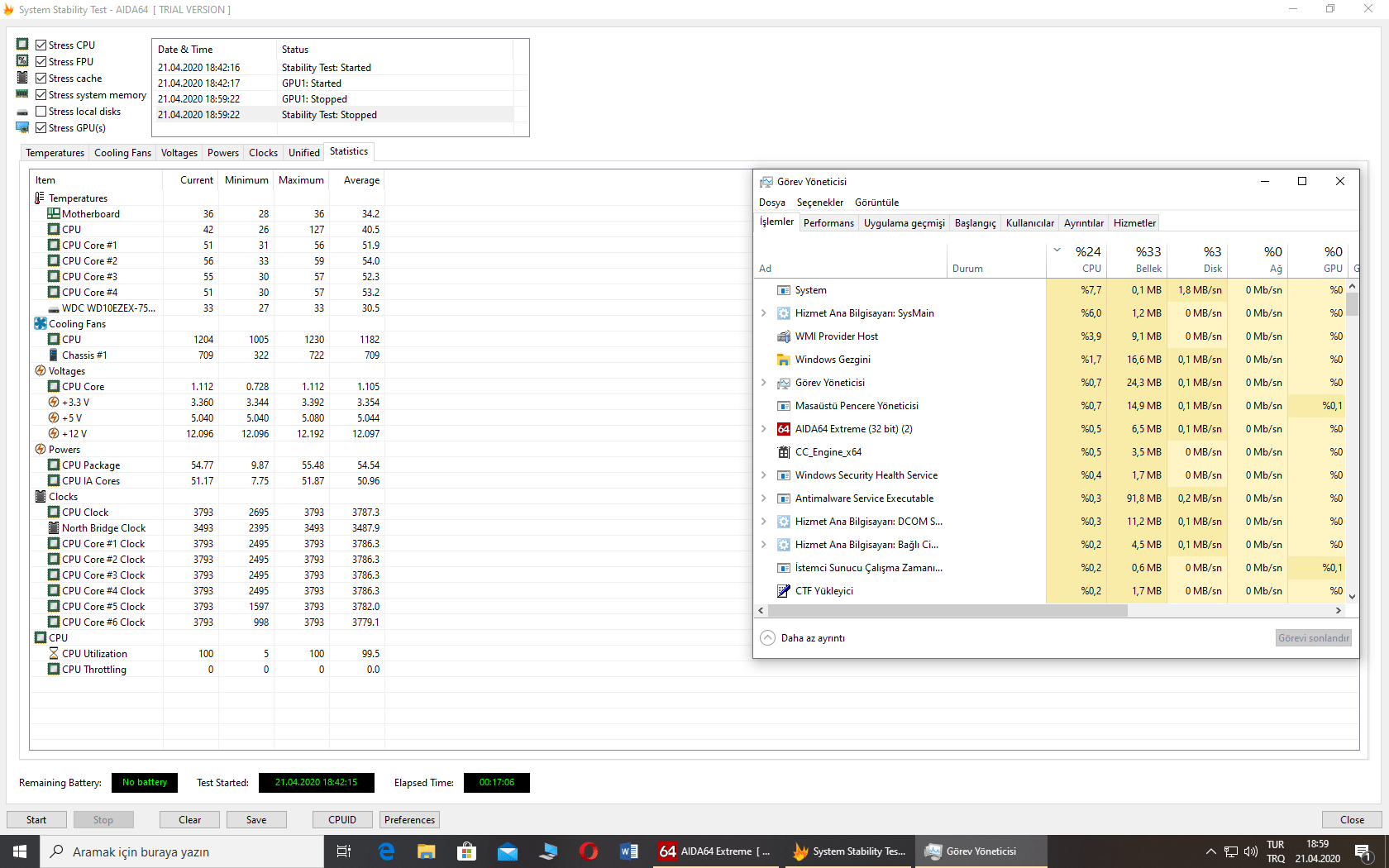Image resolution: width=1389 pixels, height=868 pixels.
Task: Switch to the Temperatures tab
Action: 55,153
